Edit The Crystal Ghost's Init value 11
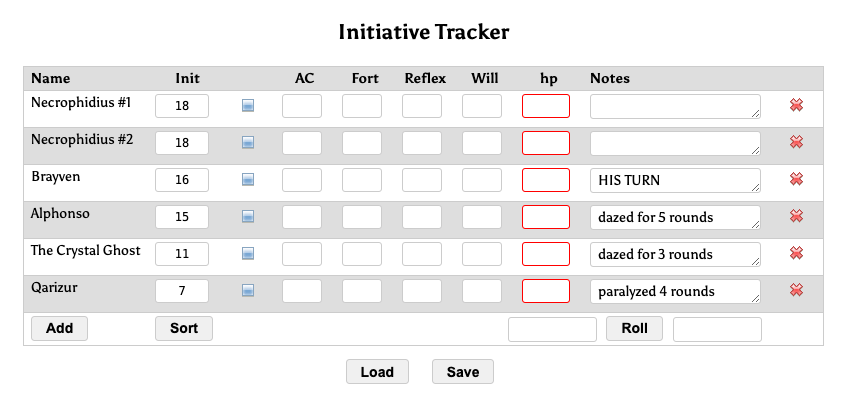This screenshot has height=399, width=847. click(x=182, y=254)
